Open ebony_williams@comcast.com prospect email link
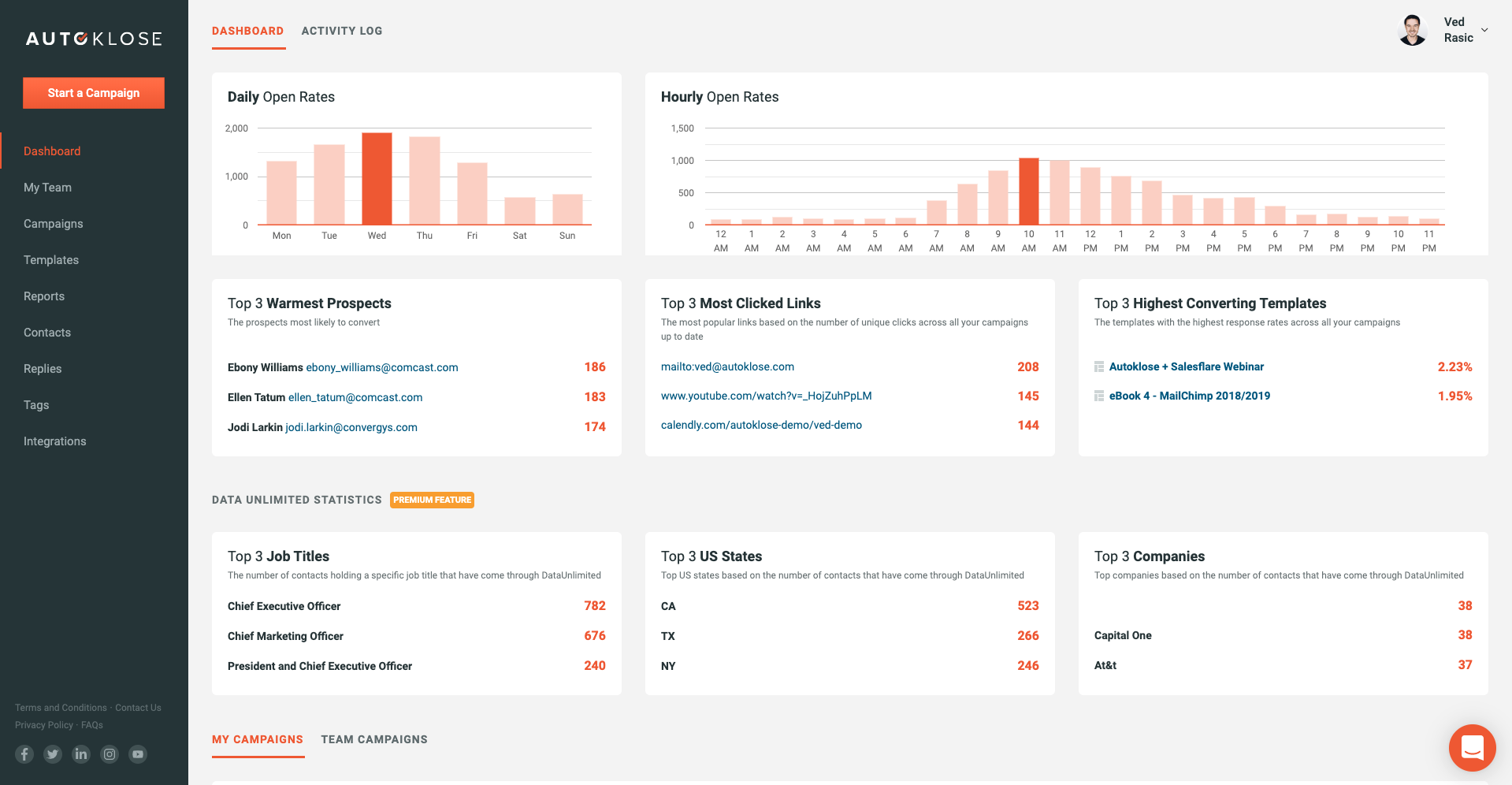 pos(382,367)
